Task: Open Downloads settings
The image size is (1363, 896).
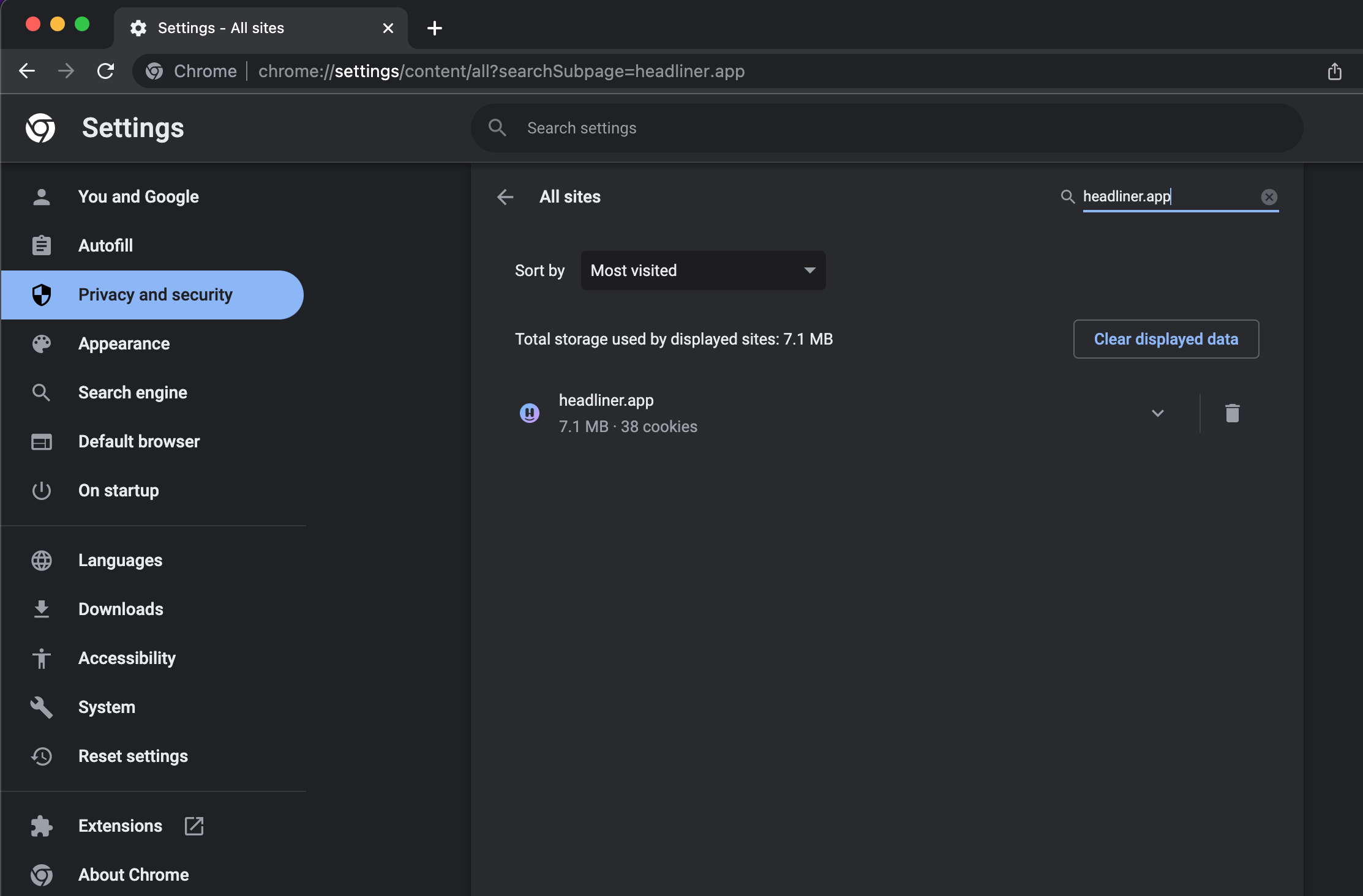Action: [152, 609]
